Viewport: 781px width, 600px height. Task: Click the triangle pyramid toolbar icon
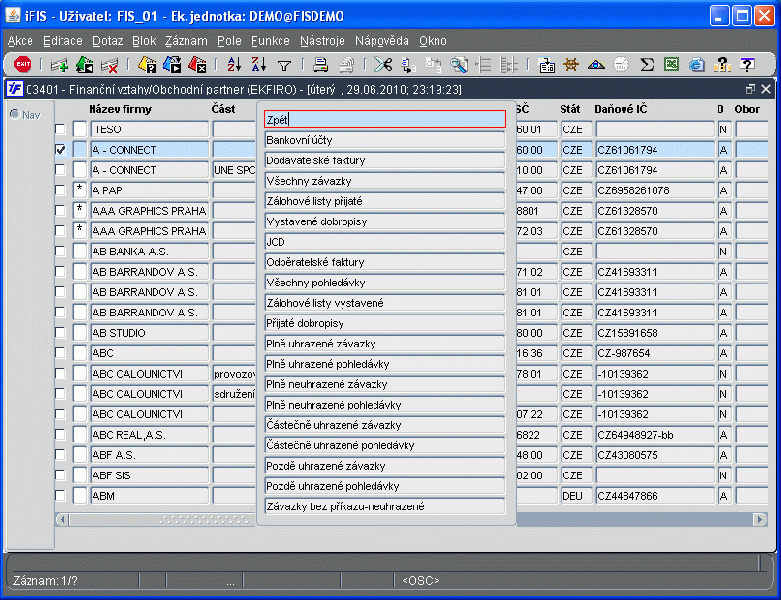tap(596, 65)
